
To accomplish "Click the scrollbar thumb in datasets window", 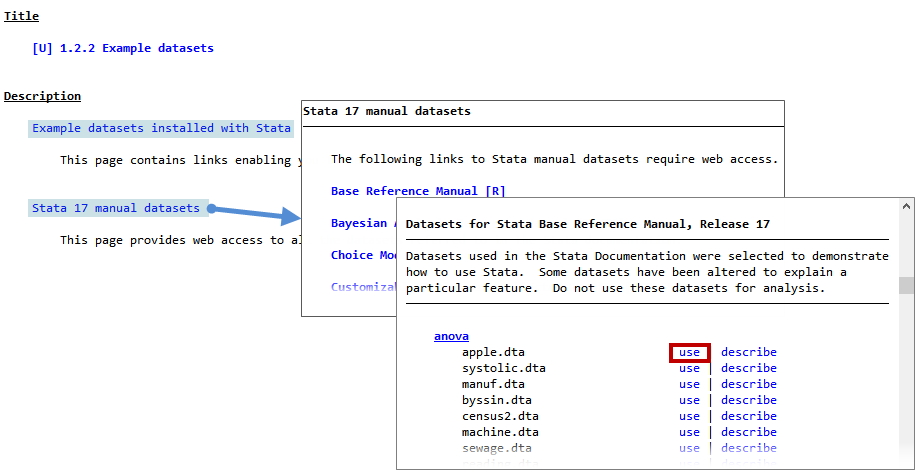I will click(906, 286).
